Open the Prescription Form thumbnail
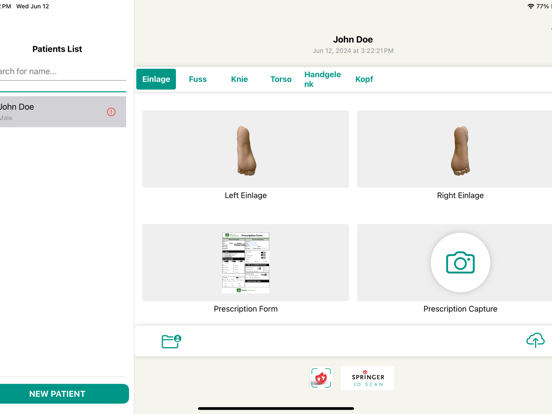 [246, 262]
